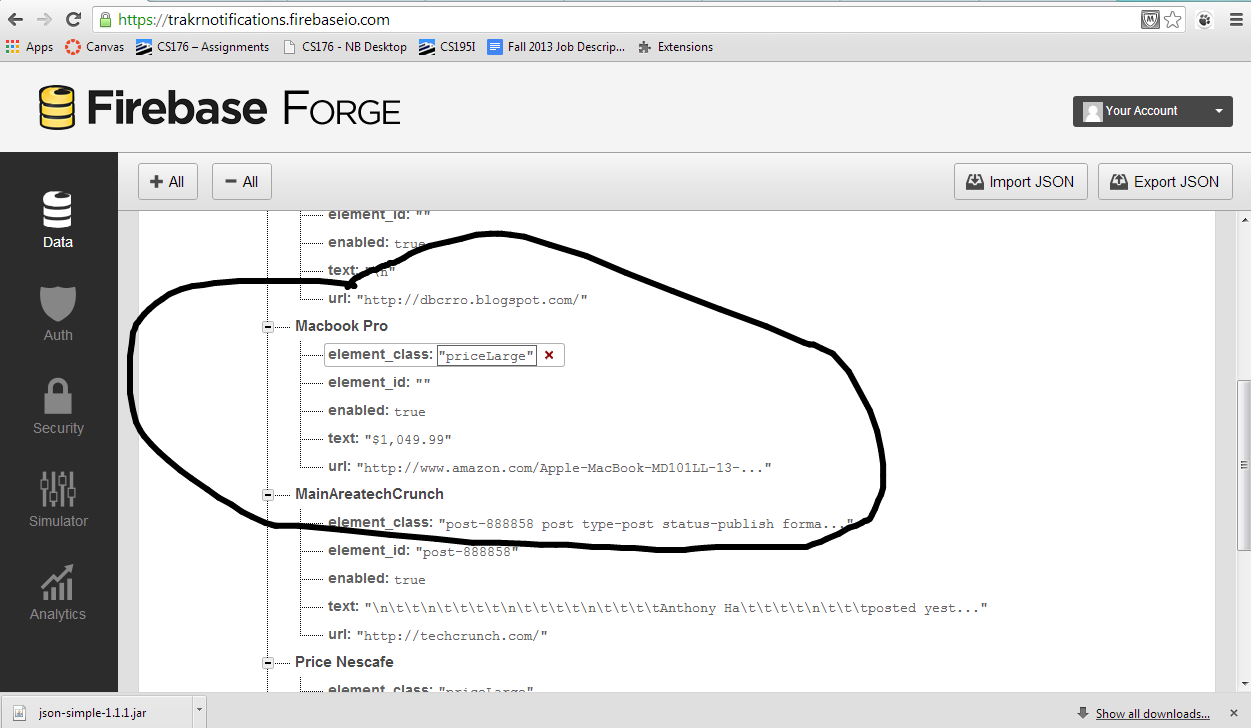
Task: Select the Security sidebar tab
Action: click(x=58, y=405)
